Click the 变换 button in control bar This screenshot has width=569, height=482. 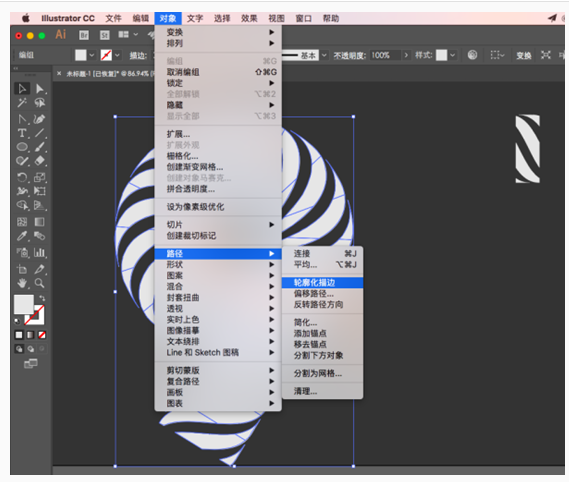tap(524, 55)
